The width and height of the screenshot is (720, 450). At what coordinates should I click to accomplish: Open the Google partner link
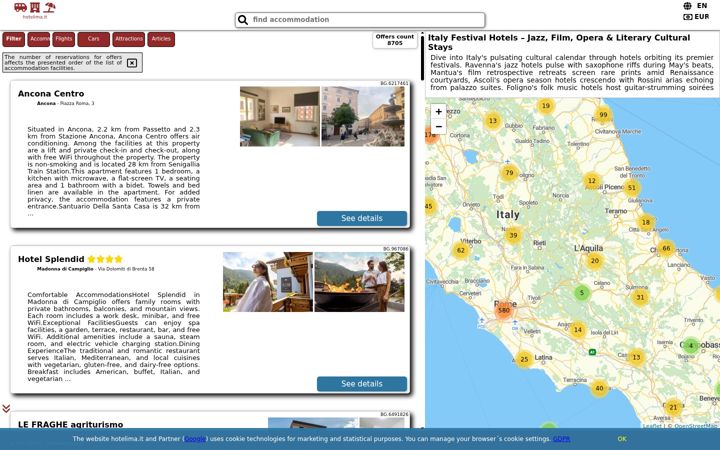point(195,439)
